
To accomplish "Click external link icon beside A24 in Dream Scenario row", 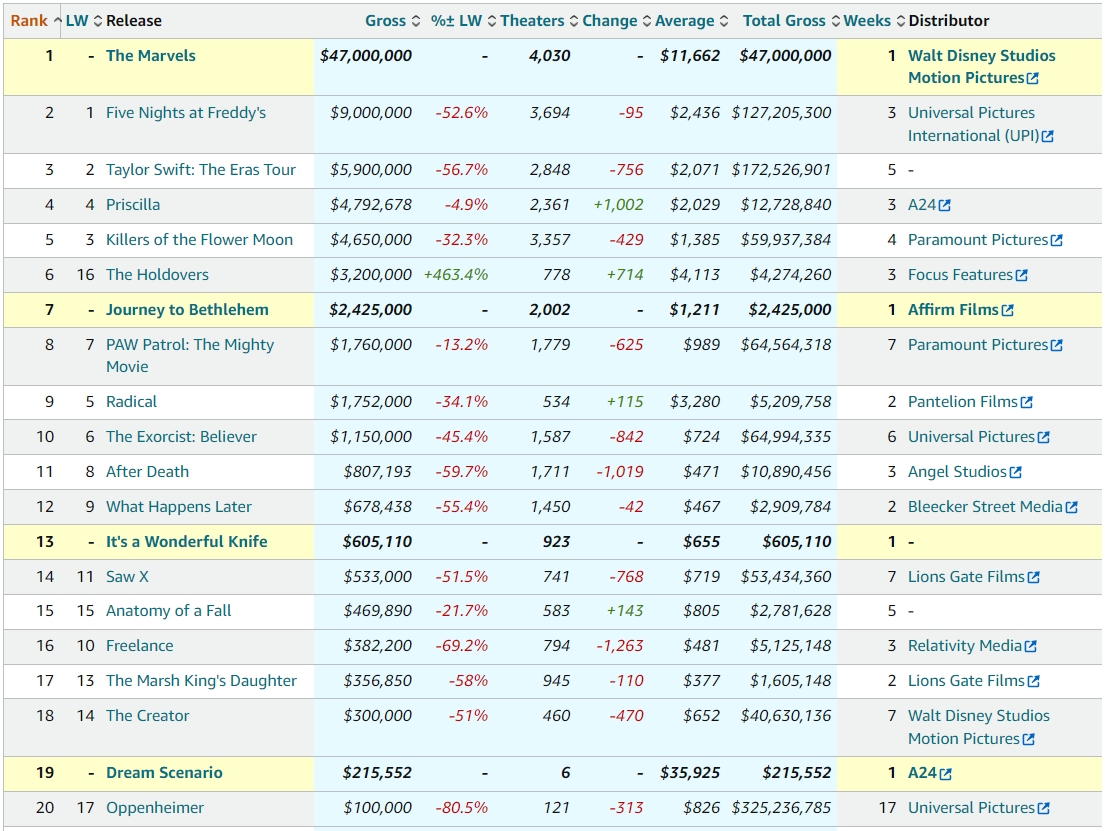I will click(x=945, y=774).
